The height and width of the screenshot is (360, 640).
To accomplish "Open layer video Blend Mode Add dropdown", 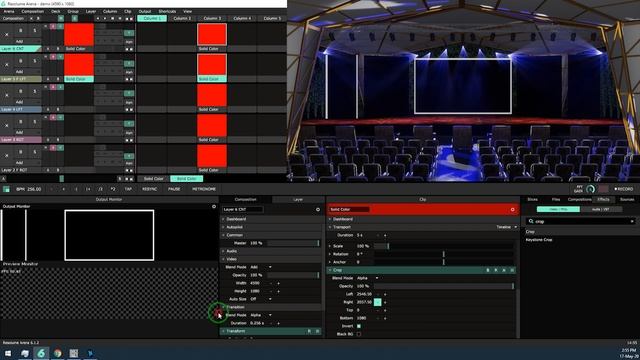I will (260, 267).
